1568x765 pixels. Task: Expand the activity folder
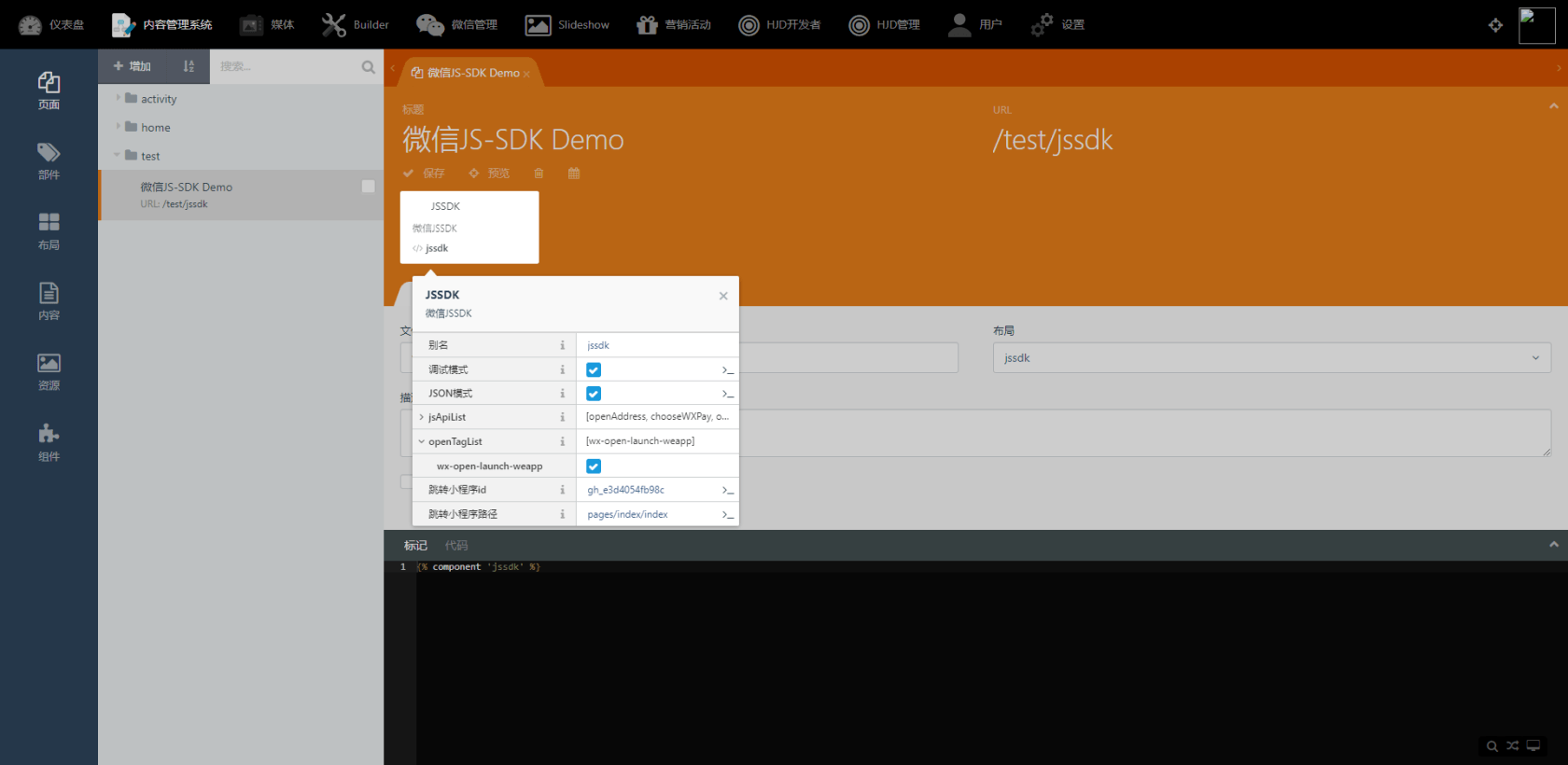pos(118,98)
